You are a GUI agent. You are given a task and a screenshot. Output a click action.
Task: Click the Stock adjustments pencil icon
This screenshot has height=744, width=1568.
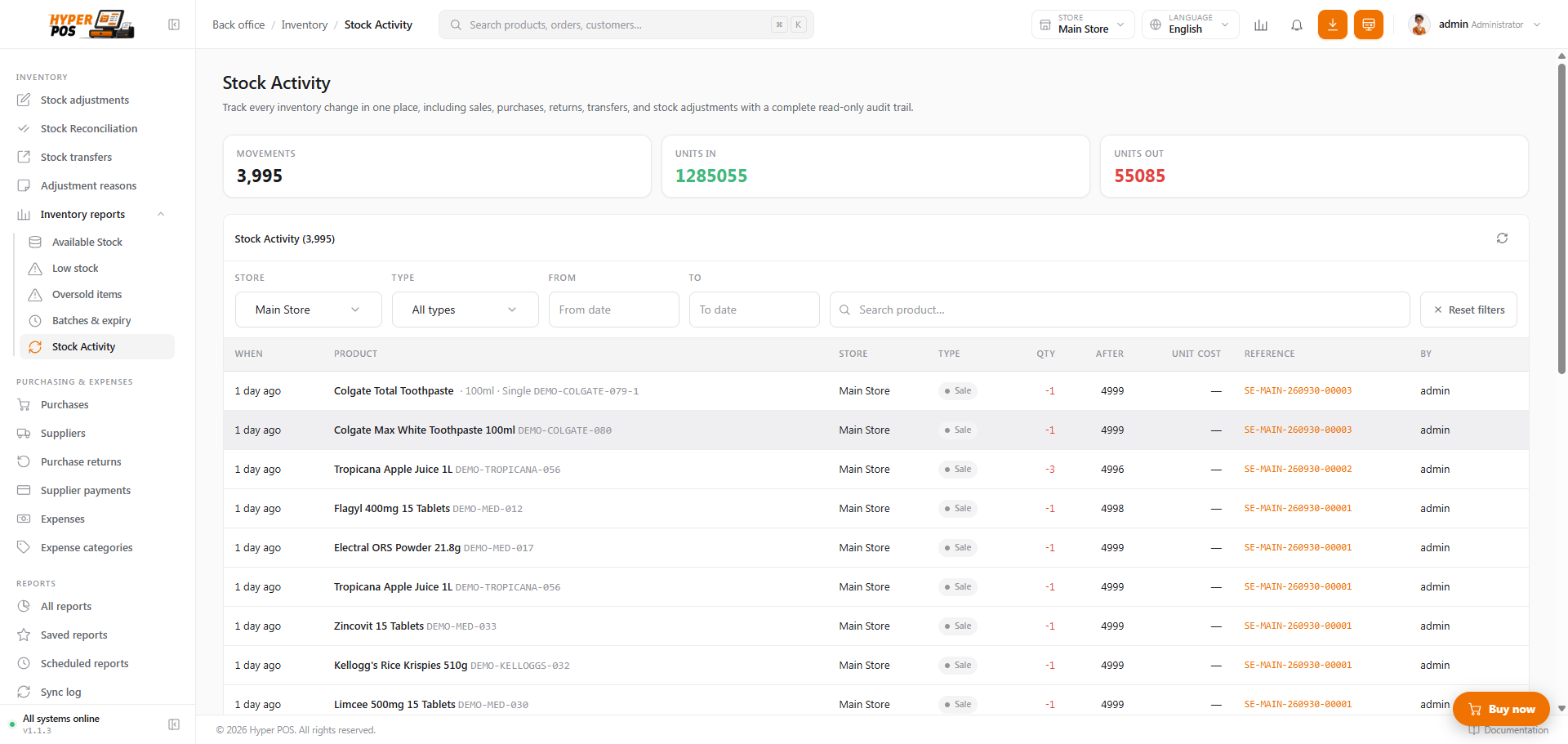point(24,100)
